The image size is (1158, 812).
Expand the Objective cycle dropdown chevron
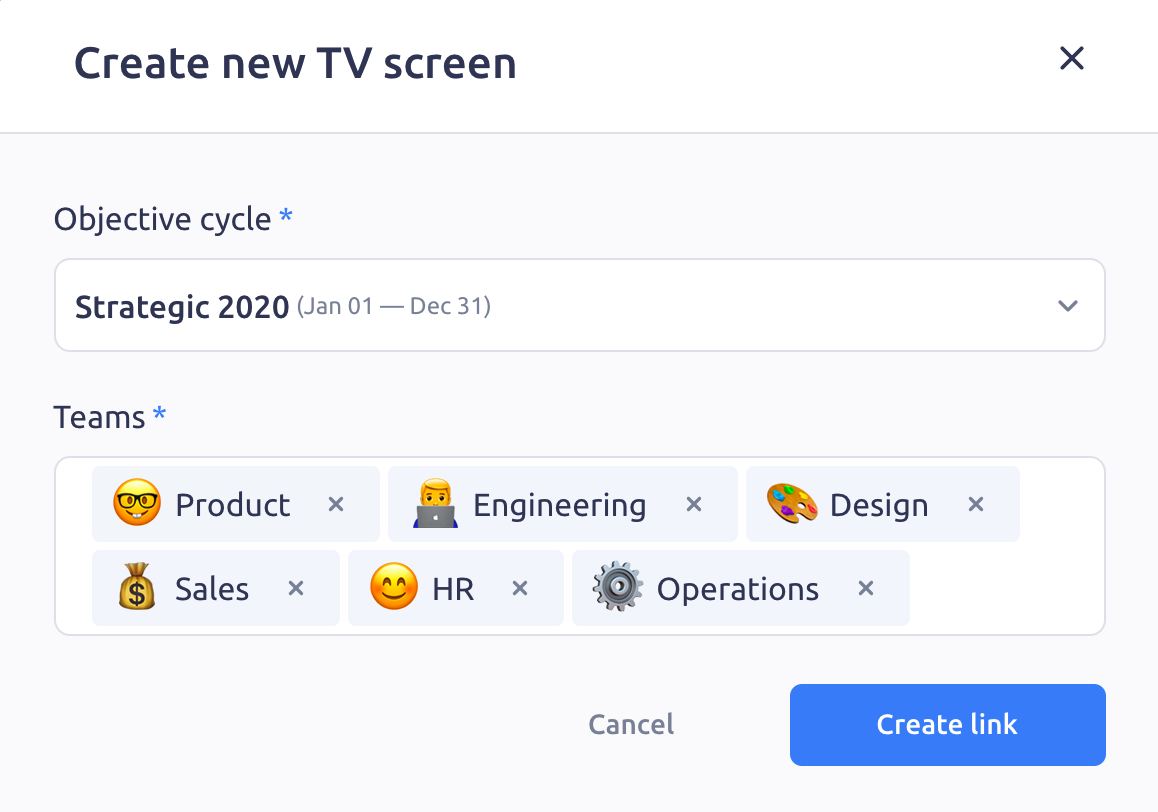(1068, 306)
